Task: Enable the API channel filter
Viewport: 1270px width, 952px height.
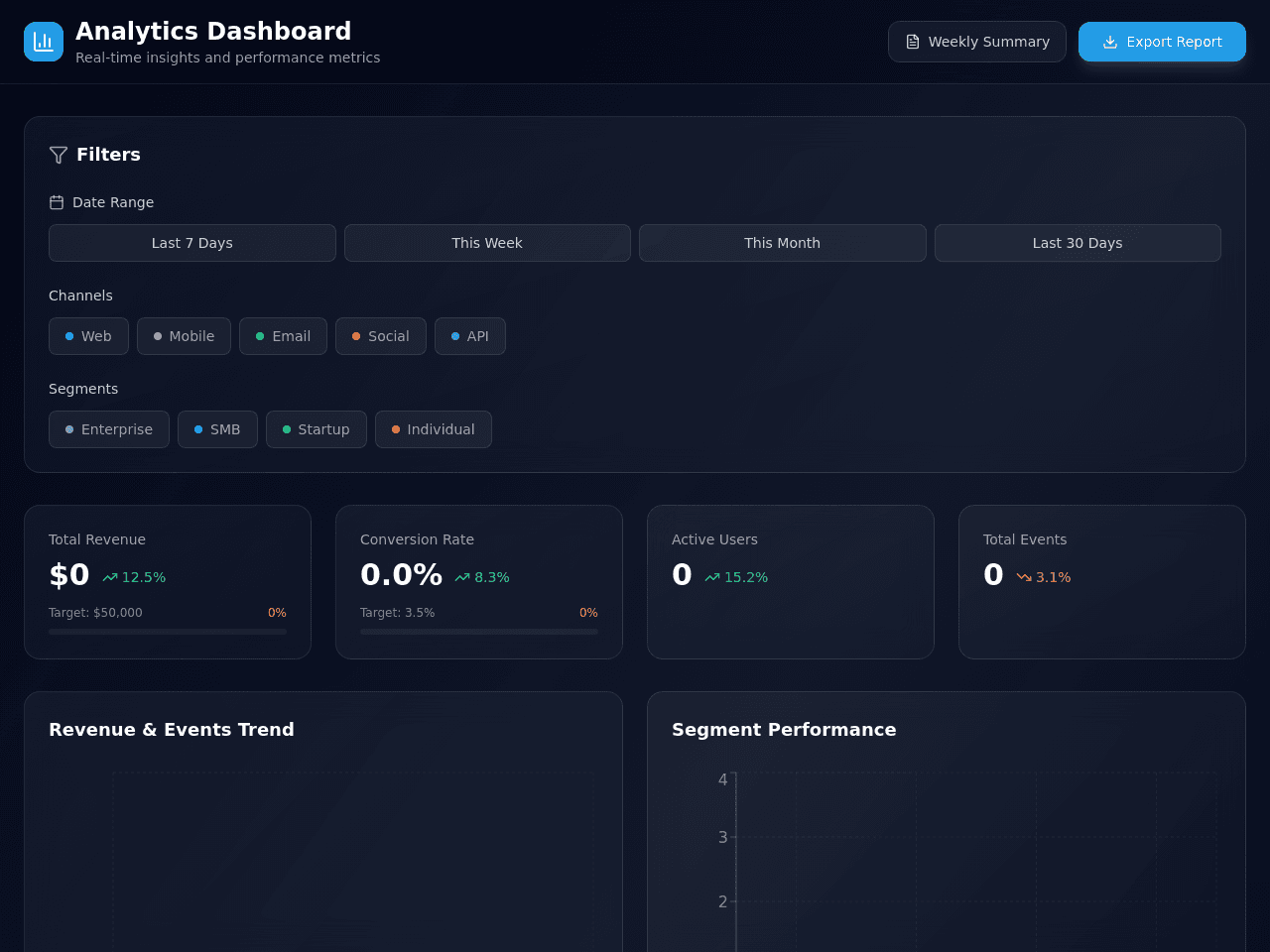Action: [470, 336]
